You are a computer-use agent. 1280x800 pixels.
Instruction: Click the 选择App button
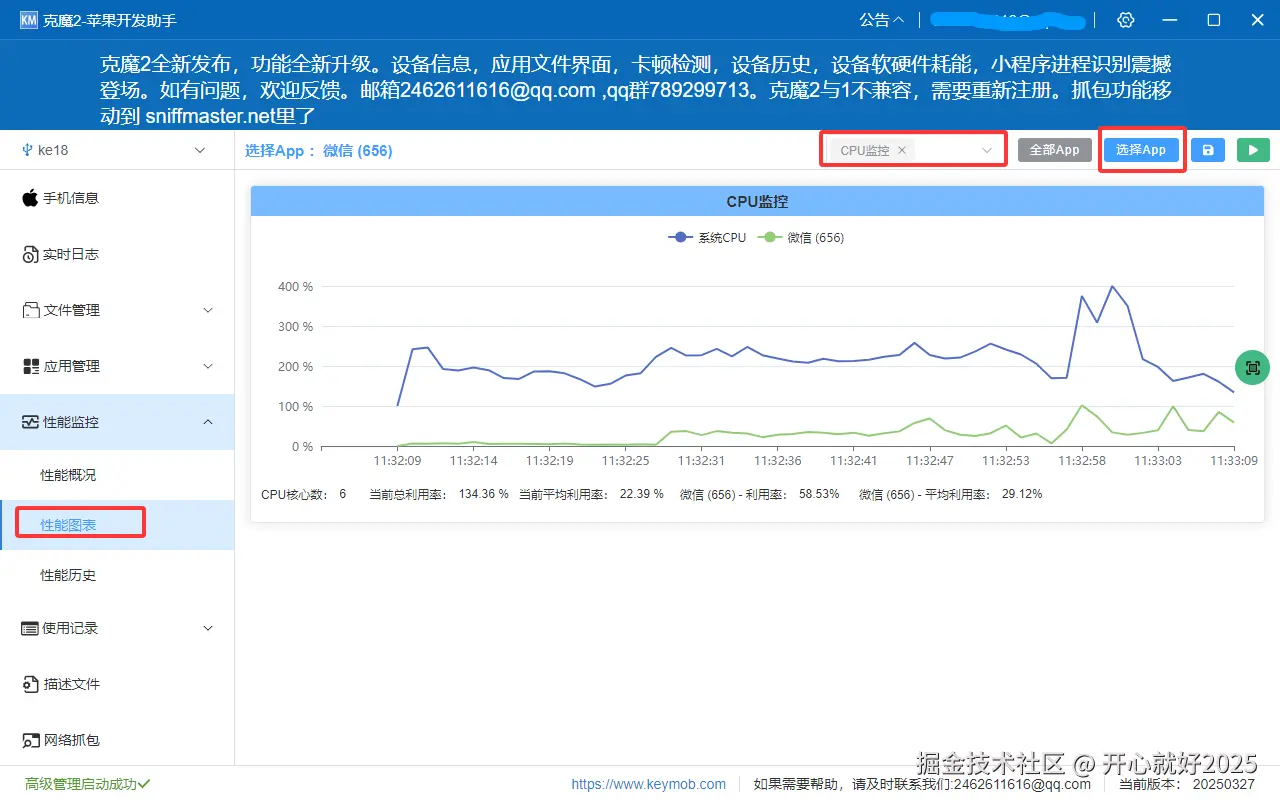(x=1142, y=149)
